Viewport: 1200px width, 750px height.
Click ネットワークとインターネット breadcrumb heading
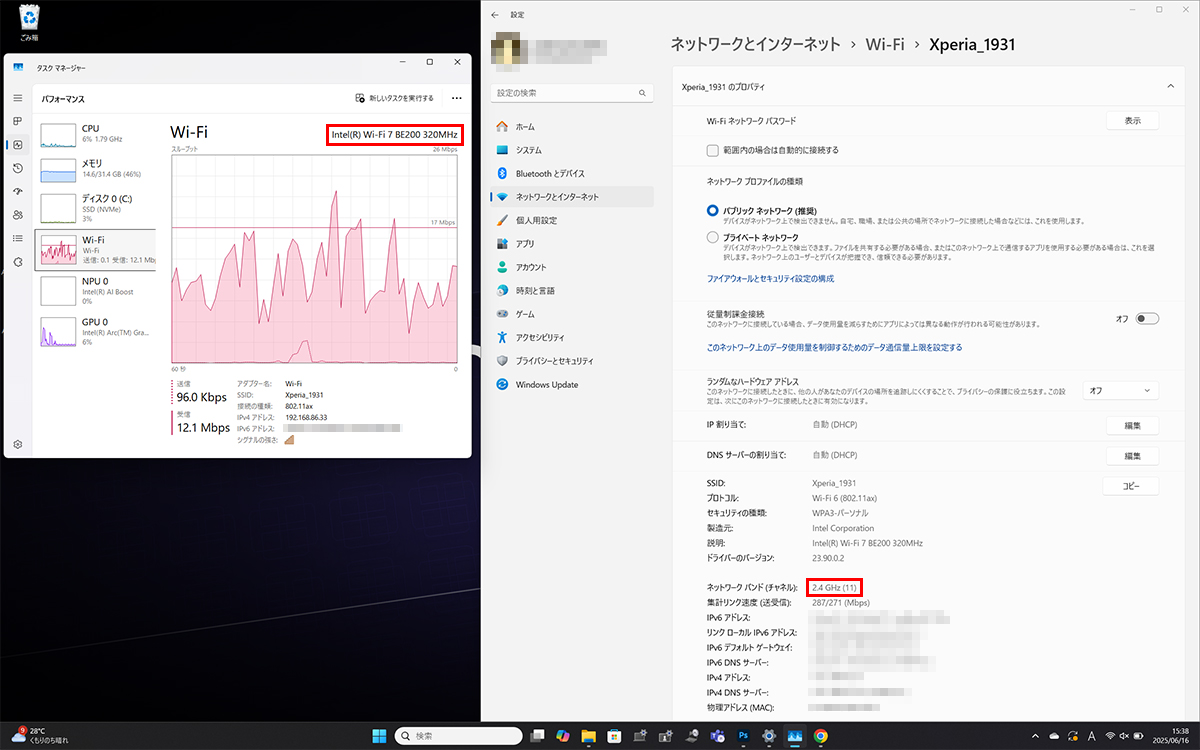pos(755,44)
